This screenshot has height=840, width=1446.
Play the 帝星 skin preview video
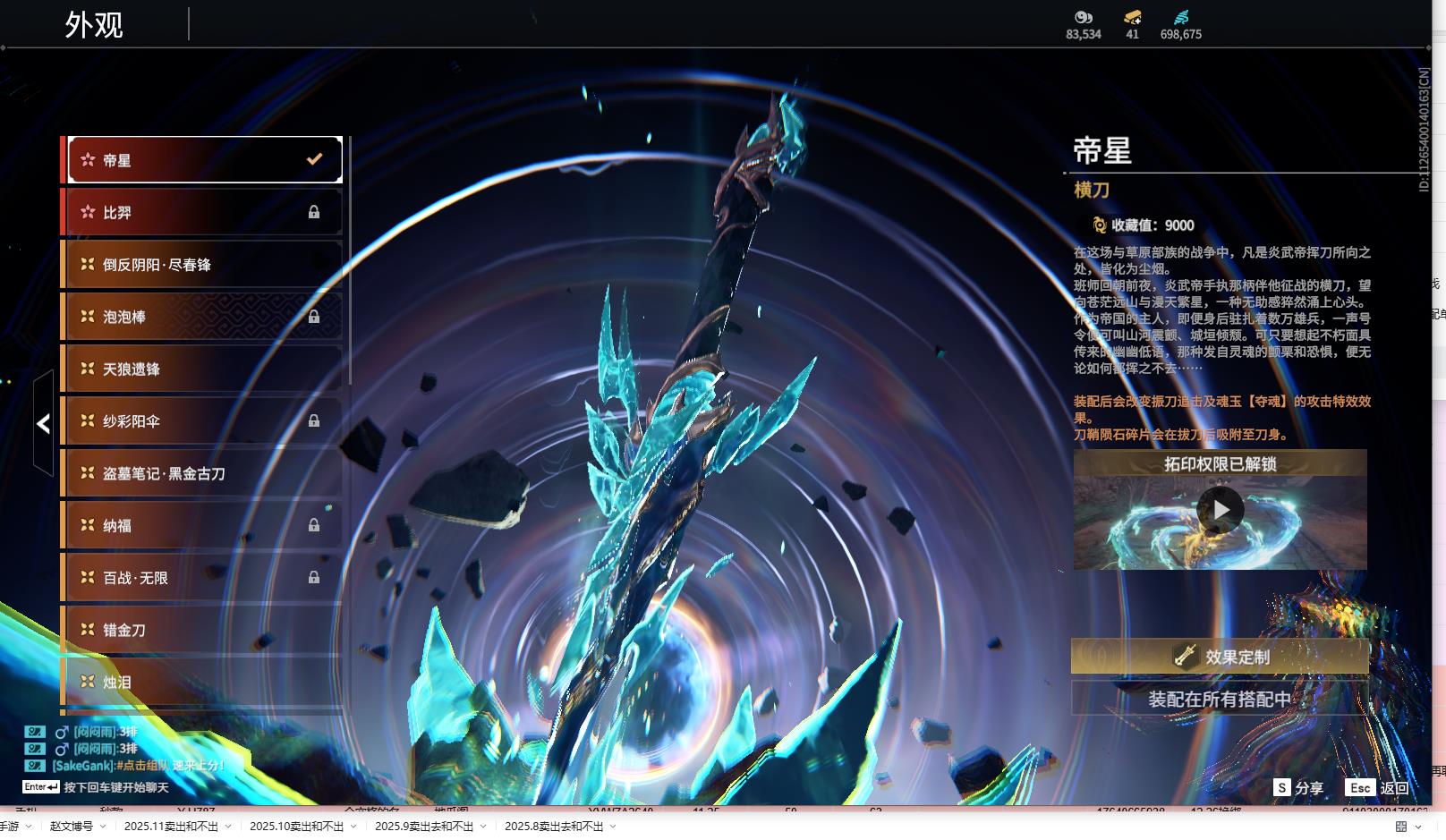pyautogui.click(x=1221, y=510)
